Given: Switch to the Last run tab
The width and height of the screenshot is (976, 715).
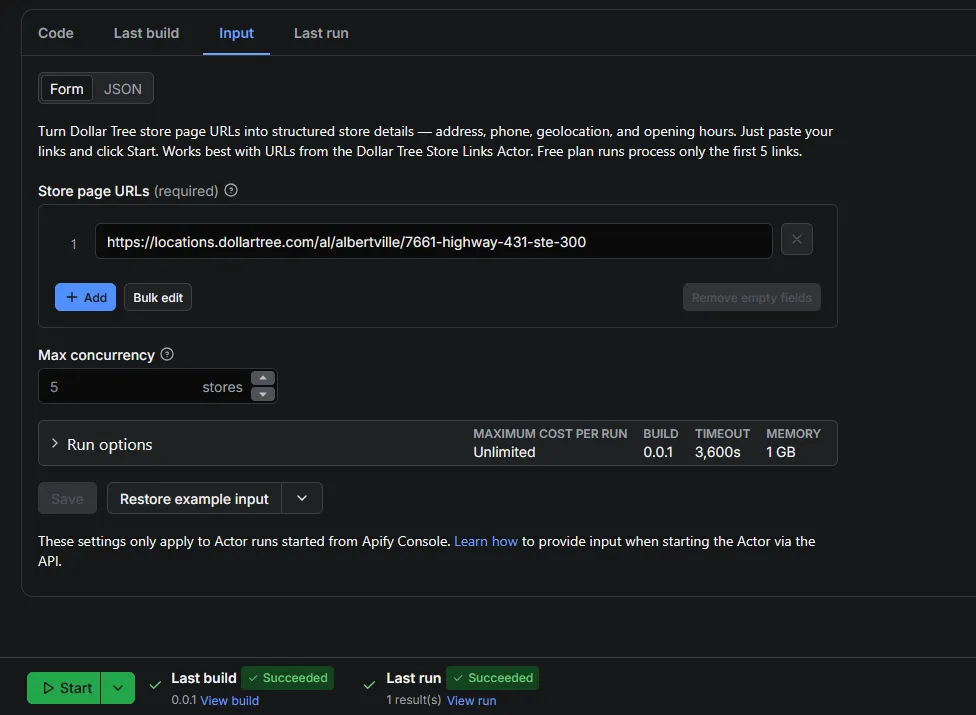Looking at the screenshot, I should 321,33.
